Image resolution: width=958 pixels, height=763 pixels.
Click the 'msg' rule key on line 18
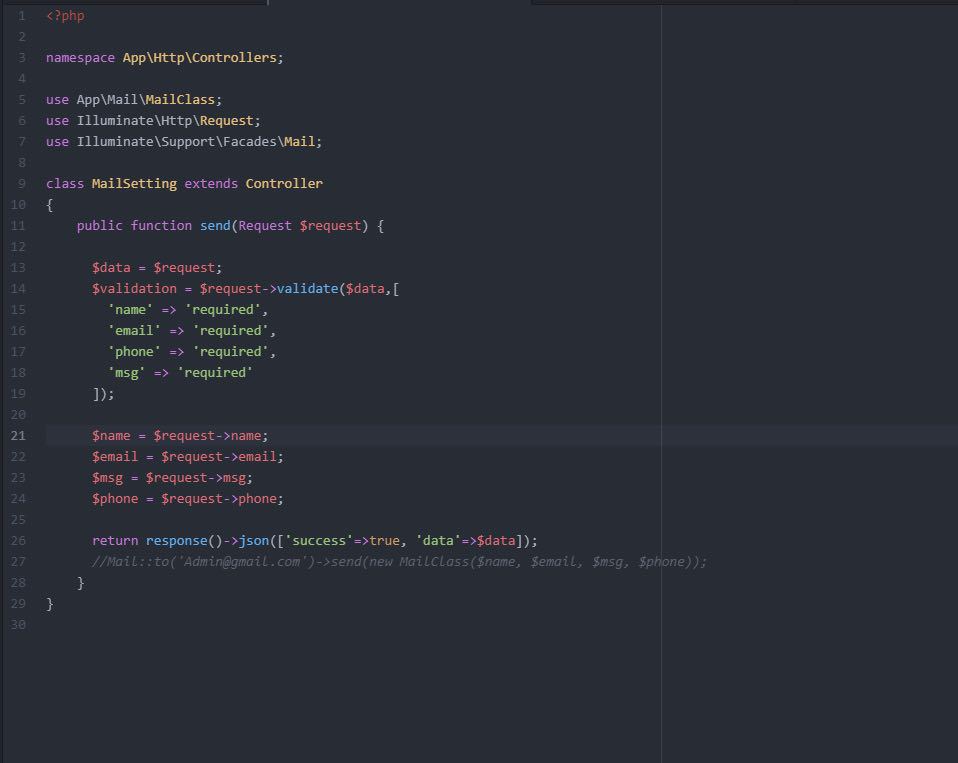coord(126,373)
